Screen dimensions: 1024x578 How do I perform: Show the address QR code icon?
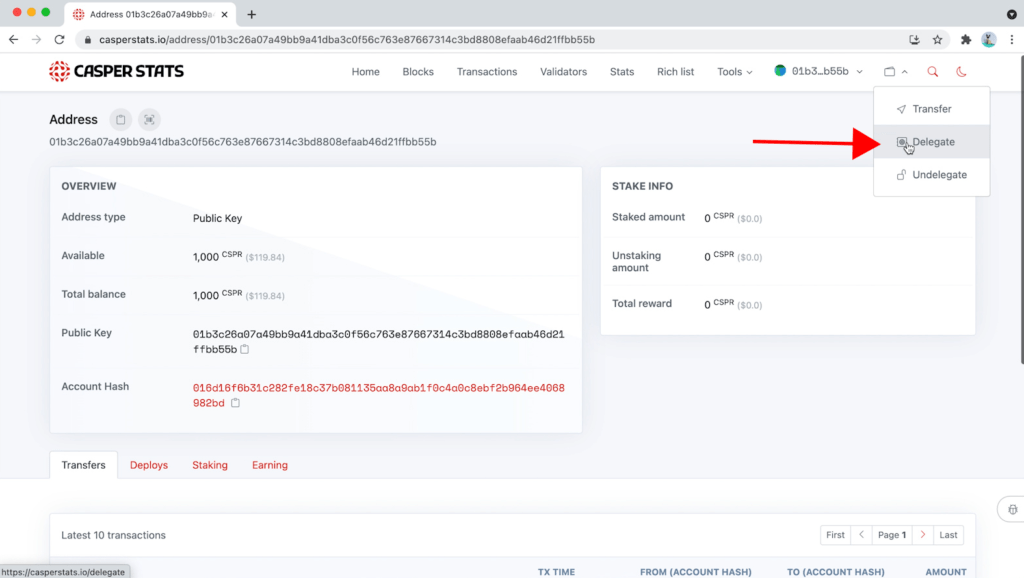[x=149, y=120]
